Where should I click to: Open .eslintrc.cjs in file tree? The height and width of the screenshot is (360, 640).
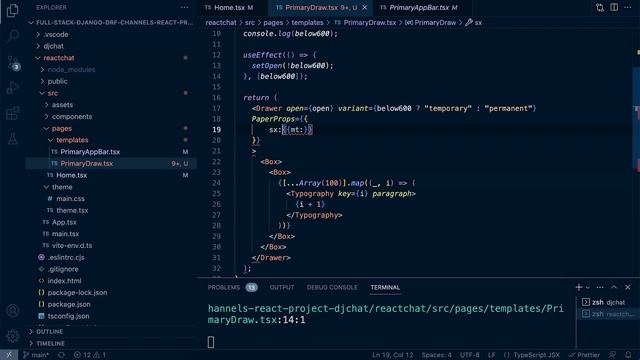click(x=66, y=257)
